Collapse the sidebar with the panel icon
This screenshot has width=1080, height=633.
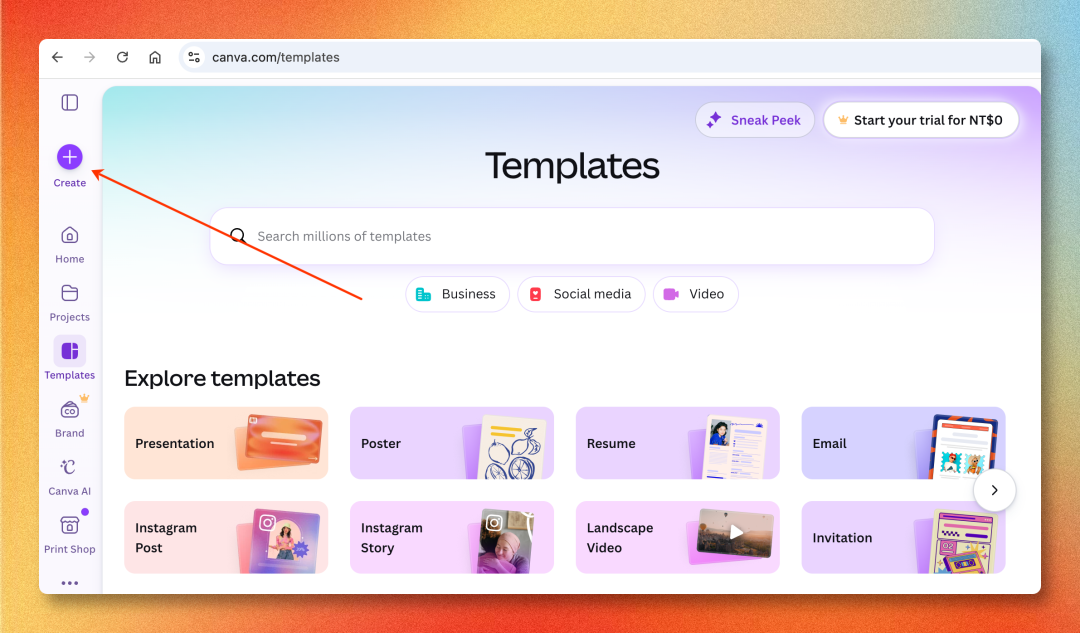click(70, 103)
